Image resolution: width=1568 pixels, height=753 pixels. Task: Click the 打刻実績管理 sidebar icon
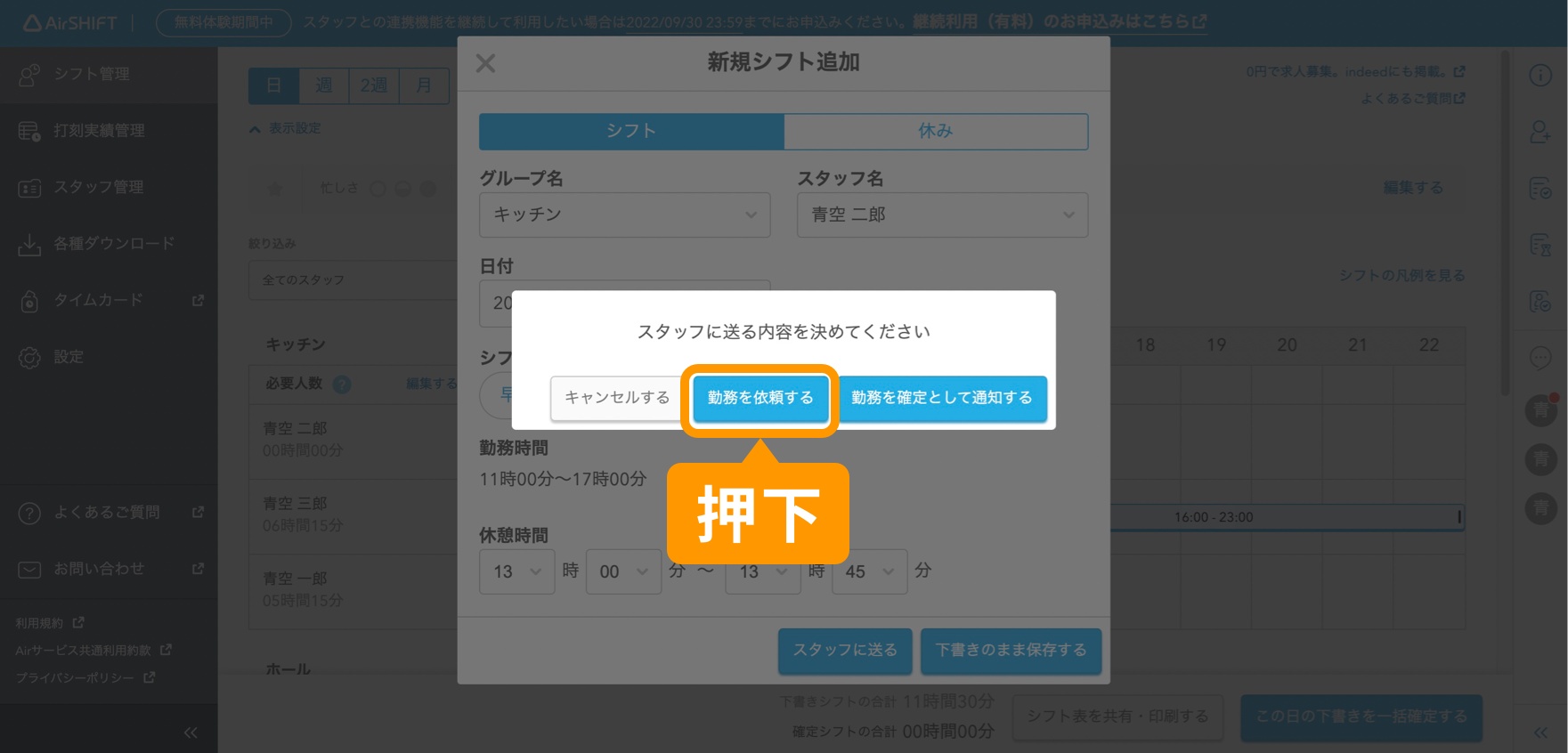[x=29, y=132]
